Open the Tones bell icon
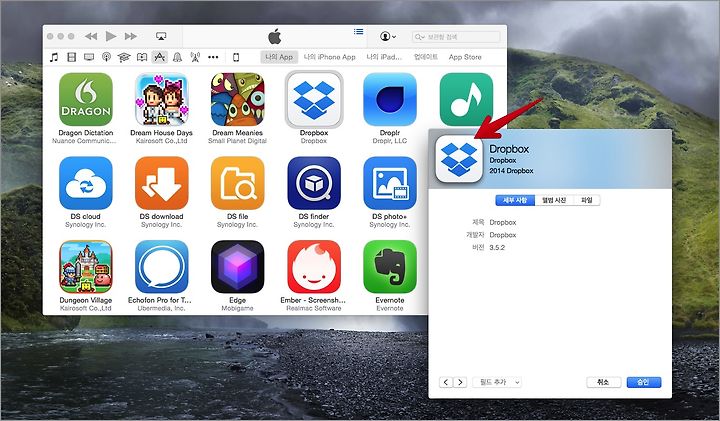720x421 pixels. pos(177,57)
